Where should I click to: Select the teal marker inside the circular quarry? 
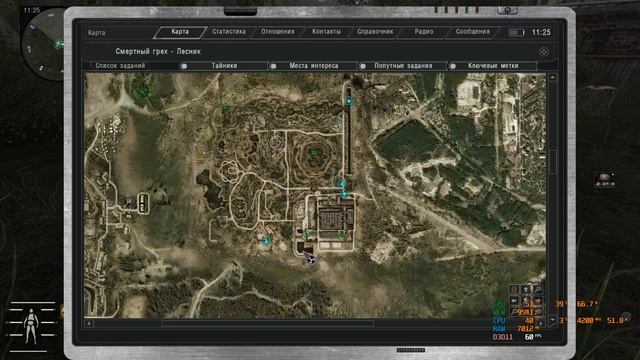(x=313, y=152)
